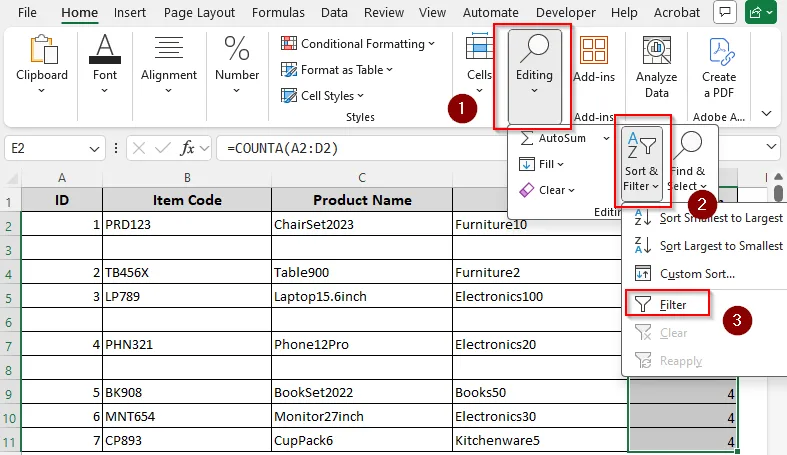Open the Automate tab
787x455 pixels.
490,13
